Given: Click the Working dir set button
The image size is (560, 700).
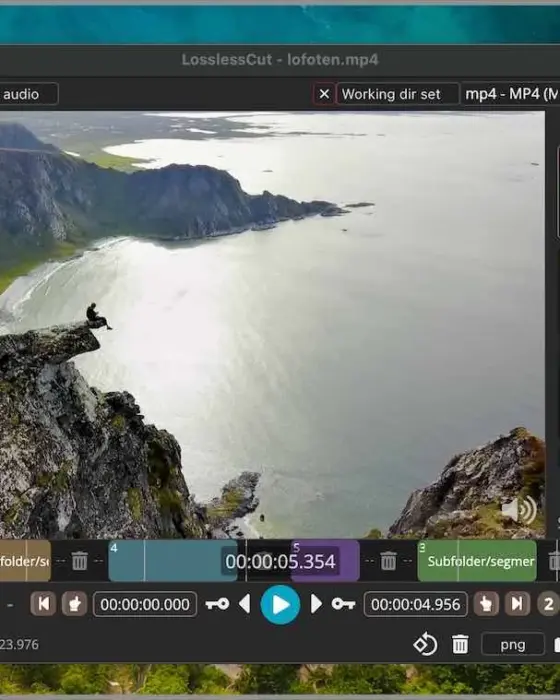Looking at the screenshot, I should 397,94.
